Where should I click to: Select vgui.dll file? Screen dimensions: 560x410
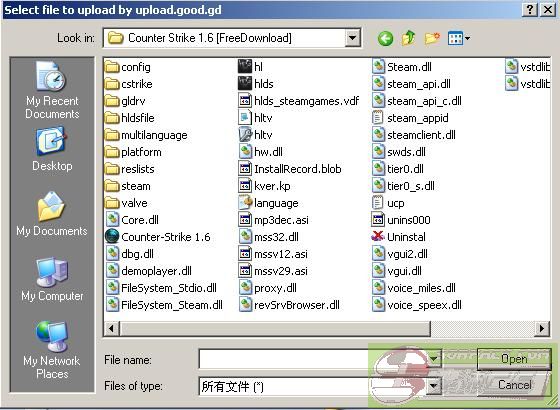pos(397,271)
